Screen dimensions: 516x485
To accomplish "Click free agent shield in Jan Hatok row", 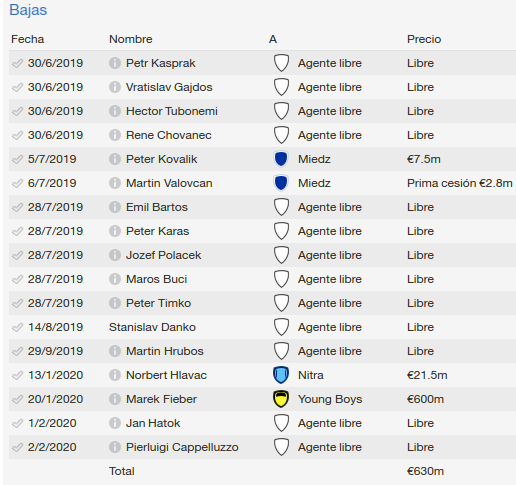I will 281,423.
